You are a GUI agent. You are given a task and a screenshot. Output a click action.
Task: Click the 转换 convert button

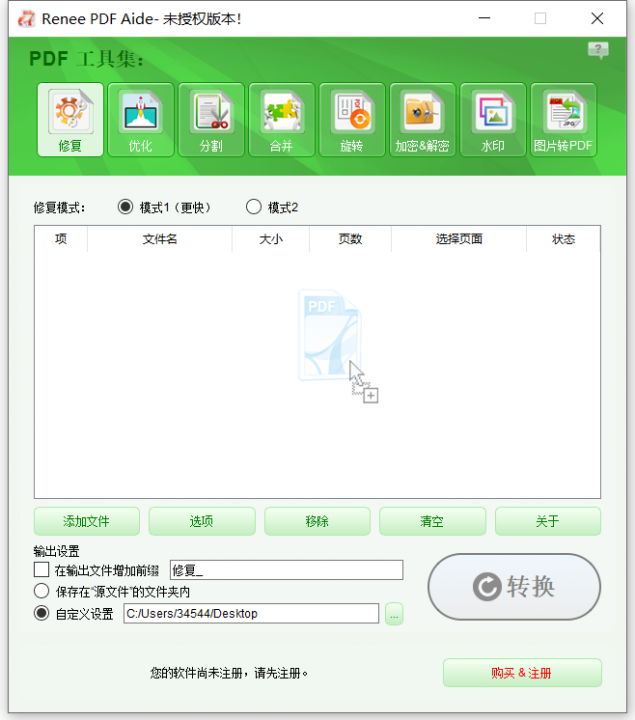tap(515, 587)
